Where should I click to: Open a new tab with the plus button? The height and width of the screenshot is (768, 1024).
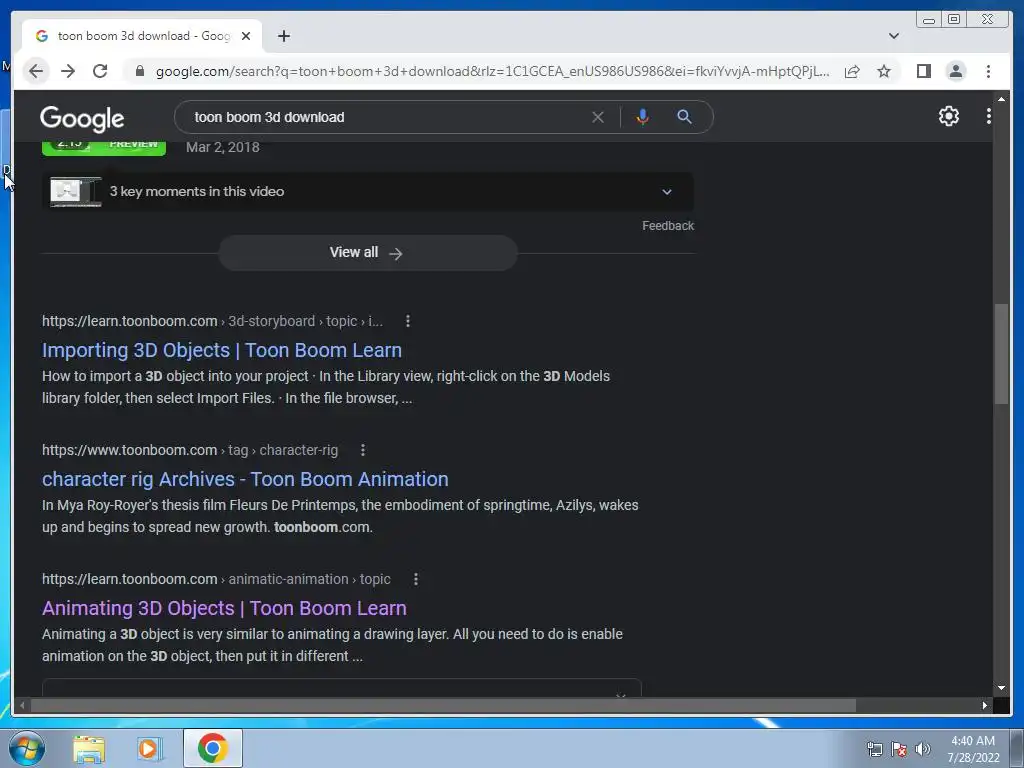coord(283,36)
